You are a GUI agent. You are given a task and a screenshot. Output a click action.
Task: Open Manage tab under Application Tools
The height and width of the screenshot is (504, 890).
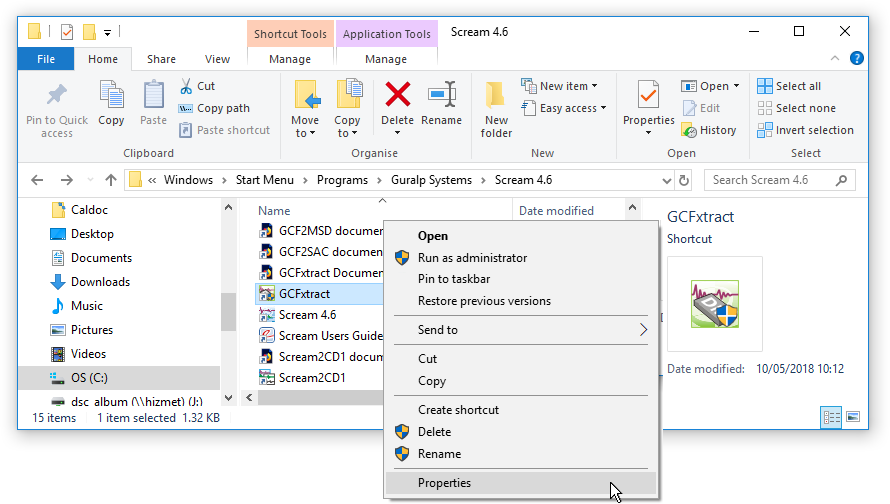click(x=386, y=59)
